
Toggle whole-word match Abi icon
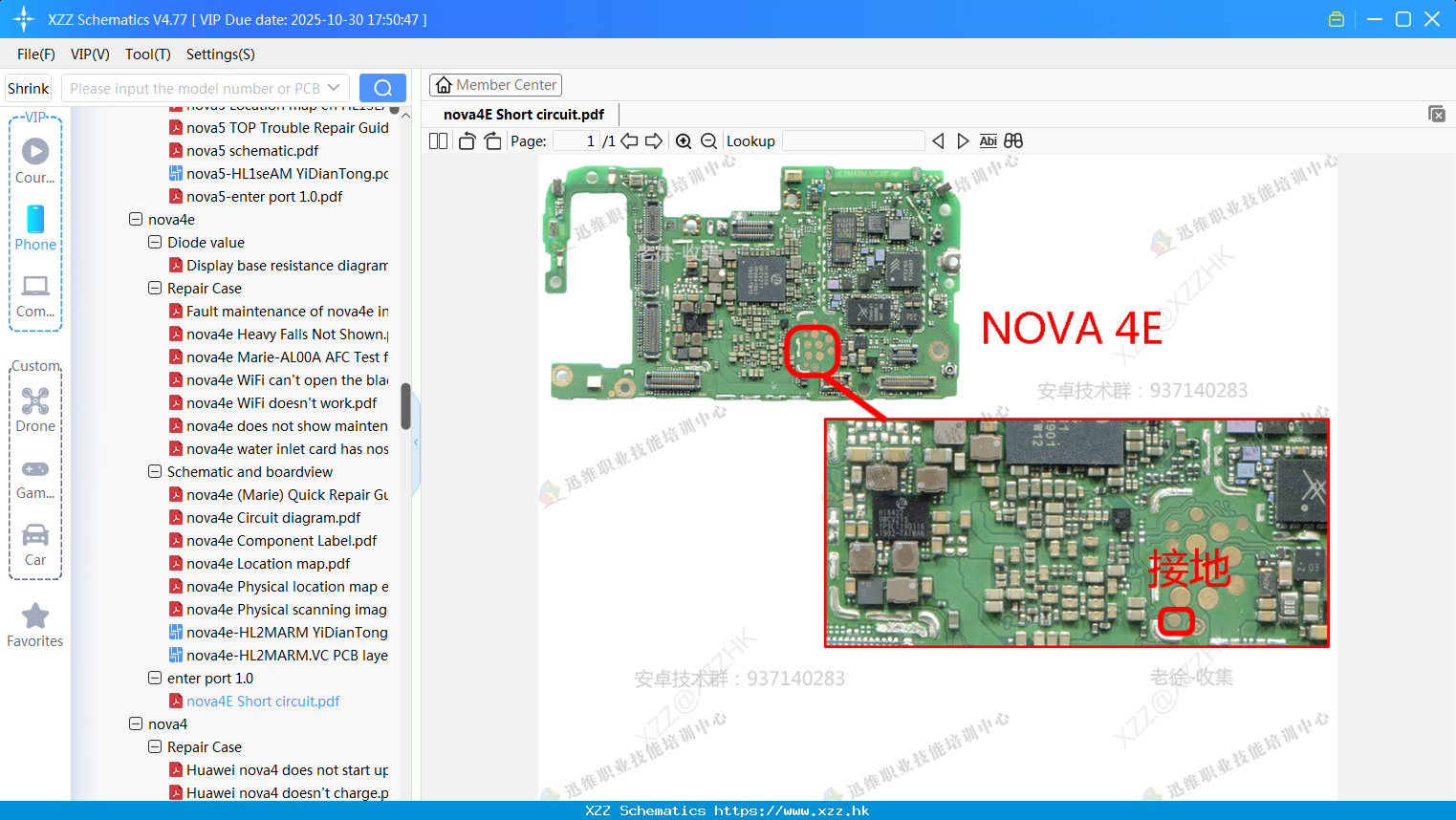[x=989, y=141]
